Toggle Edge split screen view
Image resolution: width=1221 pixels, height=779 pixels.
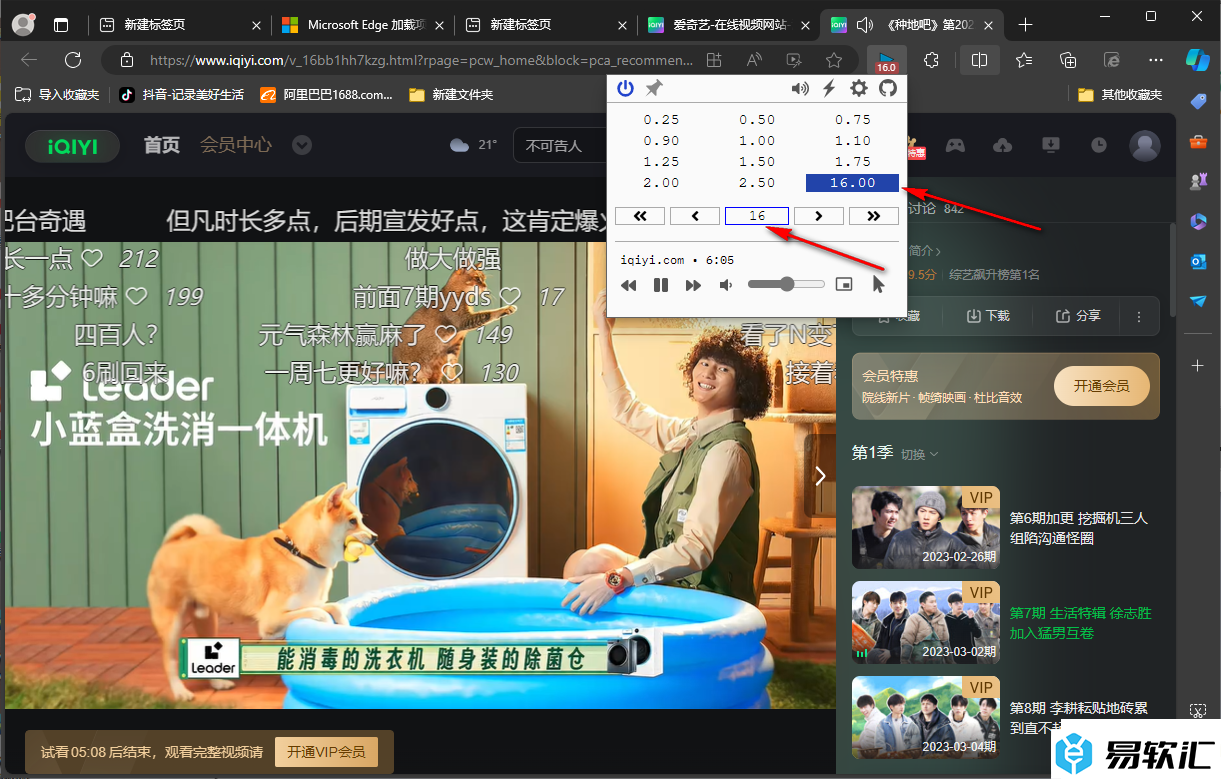979,60
